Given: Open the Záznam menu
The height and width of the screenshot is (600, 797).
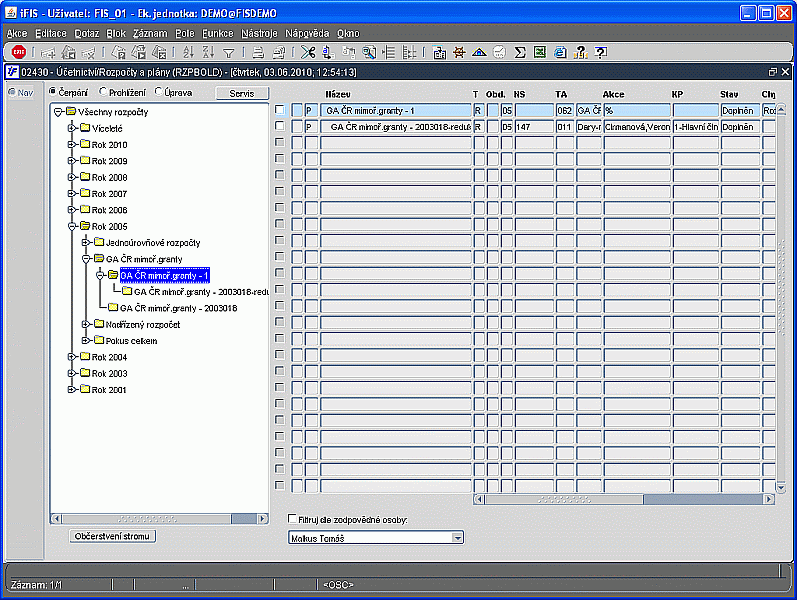Looking at the screenshot, I should 150,33.
